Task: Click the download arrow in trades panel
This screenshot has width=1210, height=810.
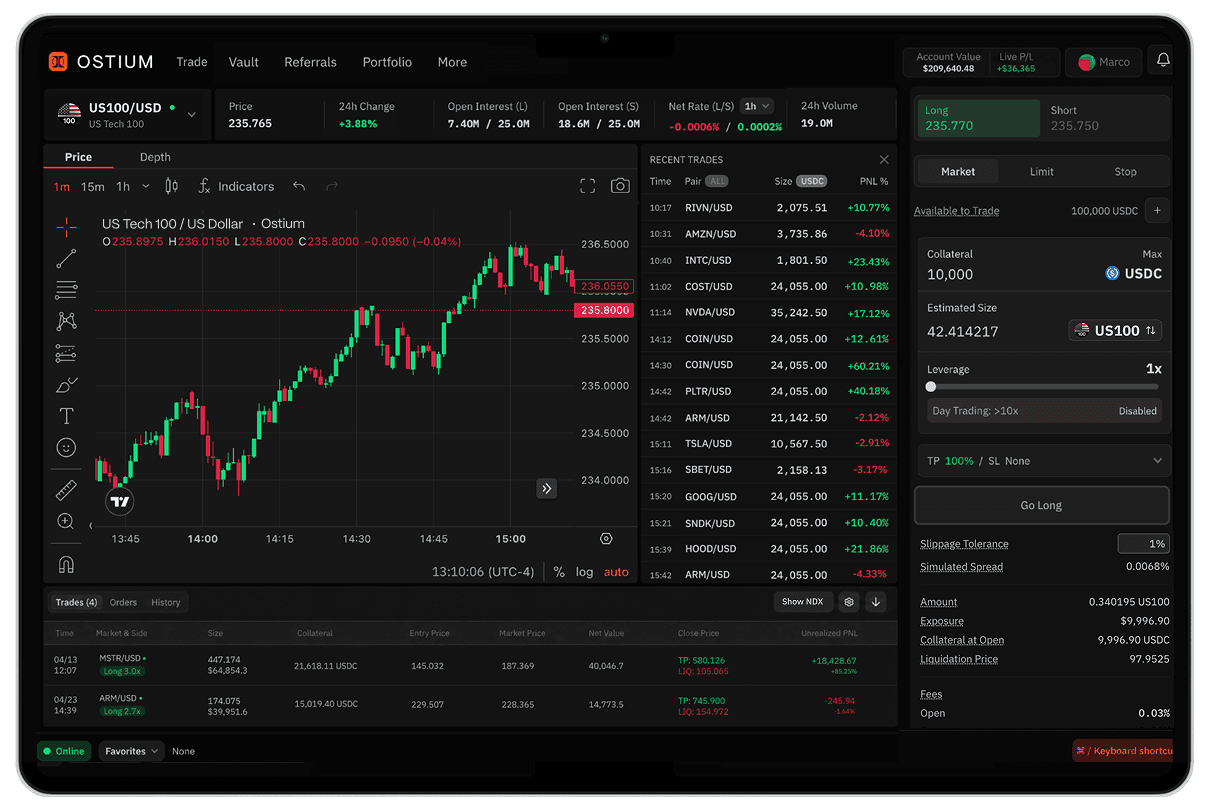Action: pos(876,602)
